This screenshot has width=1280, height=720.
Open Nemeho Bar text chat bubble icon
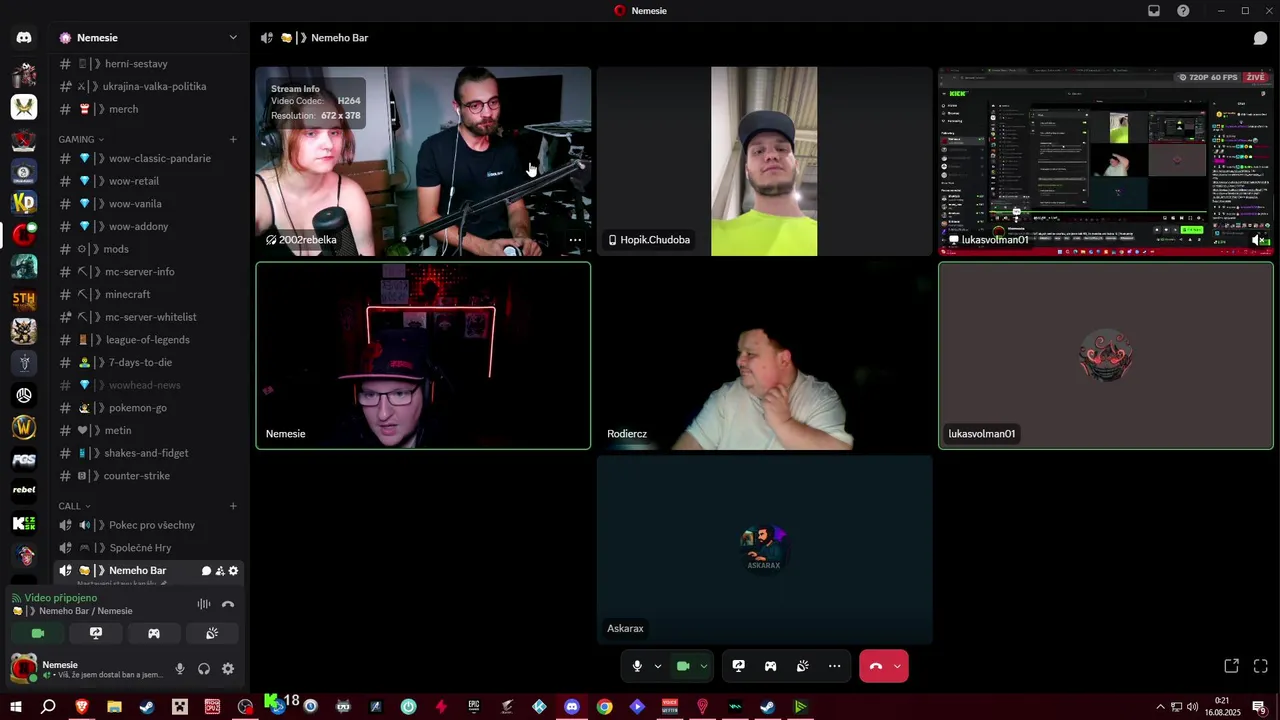click(x=207, y=571)
